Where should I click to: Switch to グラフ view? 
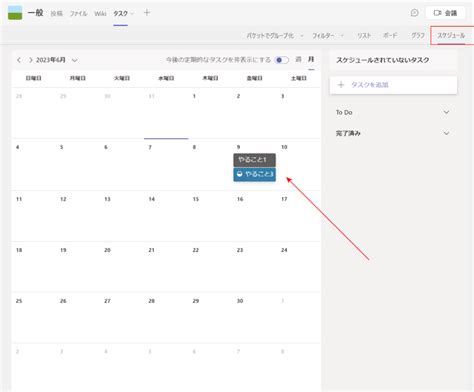[418, 35]
